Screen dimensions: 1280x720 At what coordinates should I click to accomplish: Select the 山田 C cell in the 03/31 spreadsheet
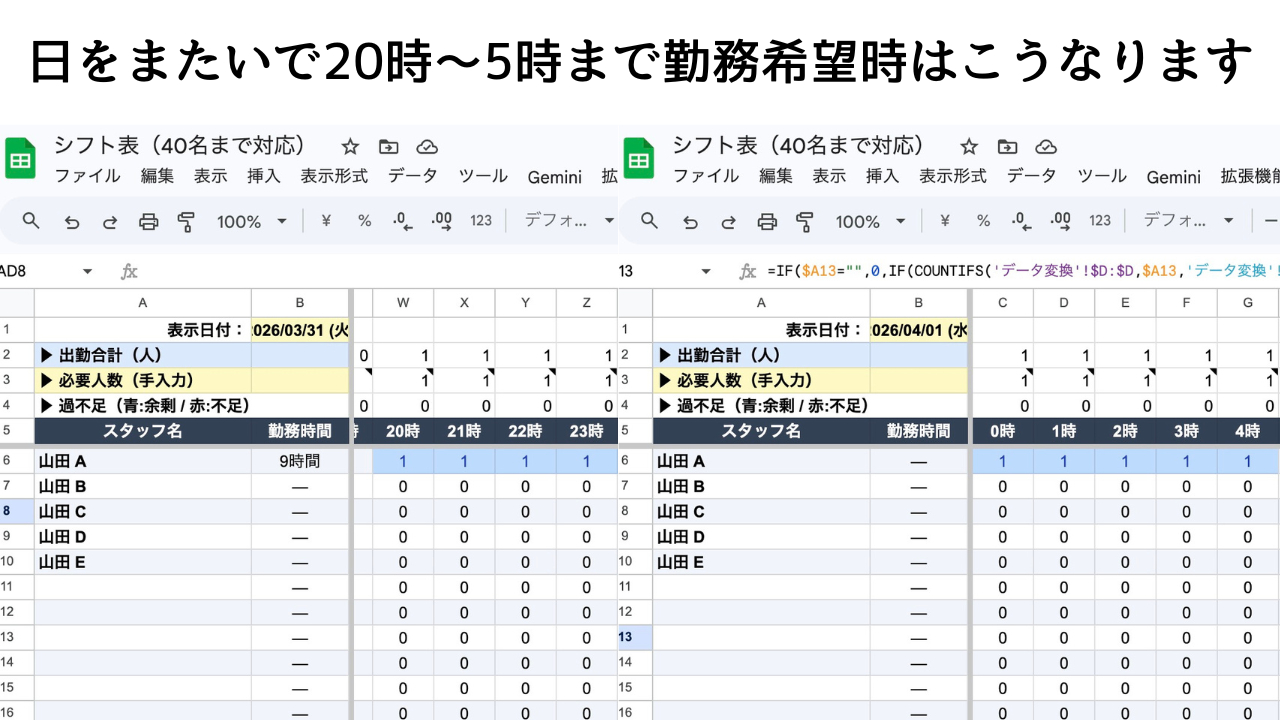(143, 512)
